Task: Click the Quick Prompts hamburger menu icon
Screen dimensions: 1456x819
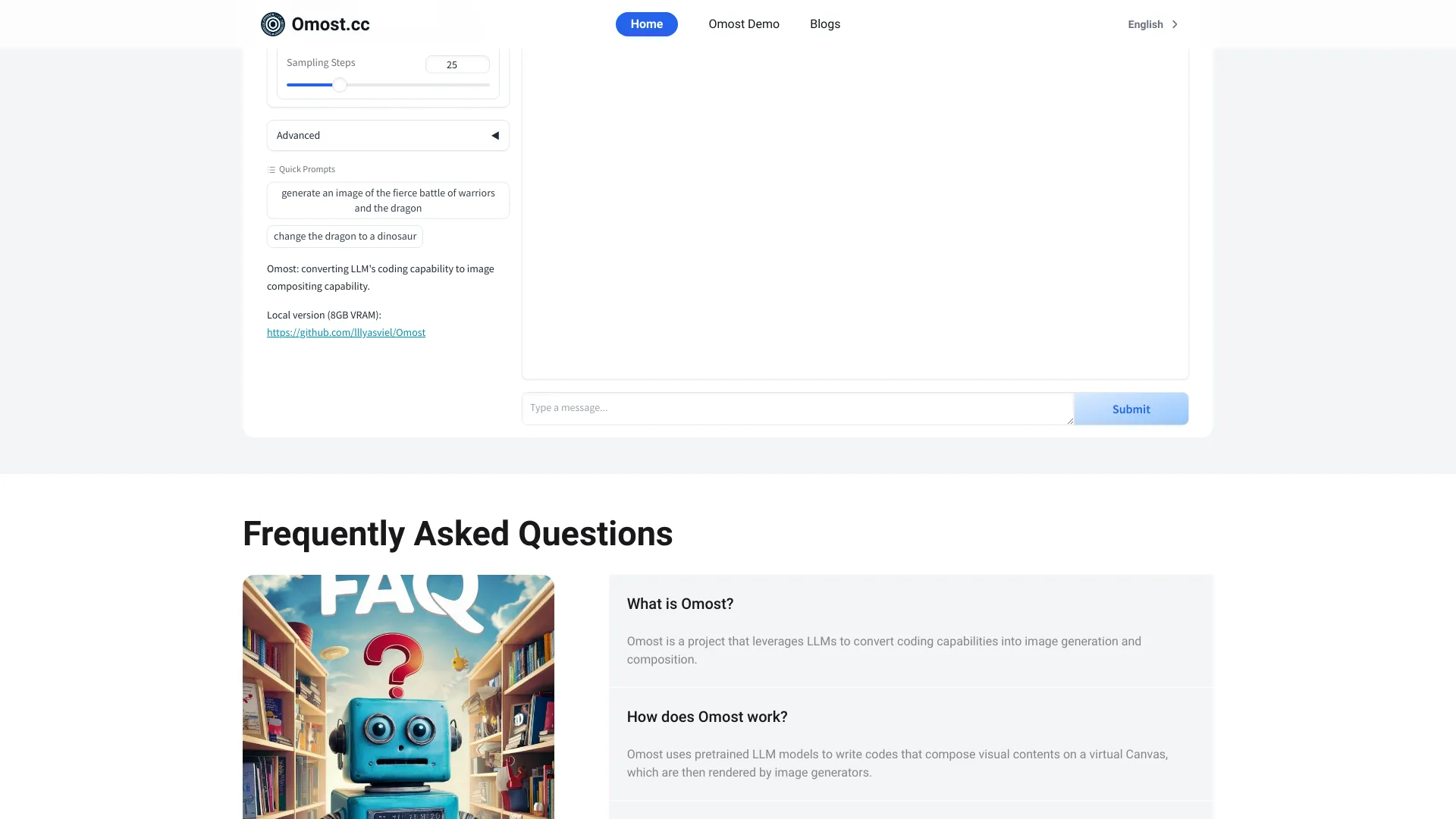Action: [271, 169]
